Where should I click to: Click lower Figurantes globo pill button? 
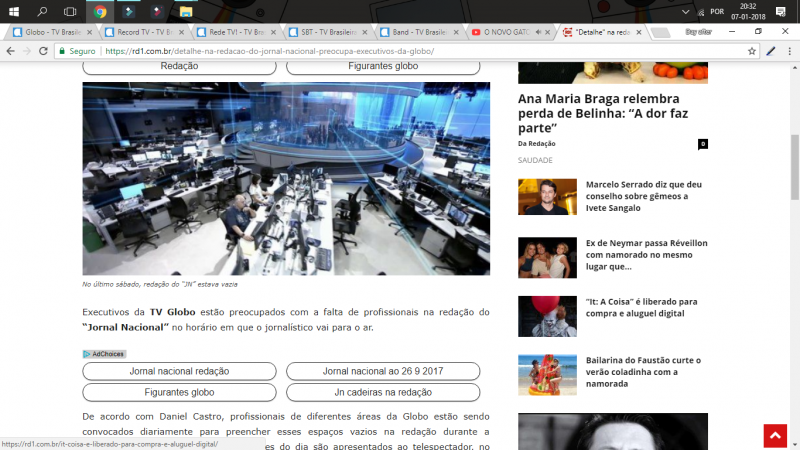179,392
